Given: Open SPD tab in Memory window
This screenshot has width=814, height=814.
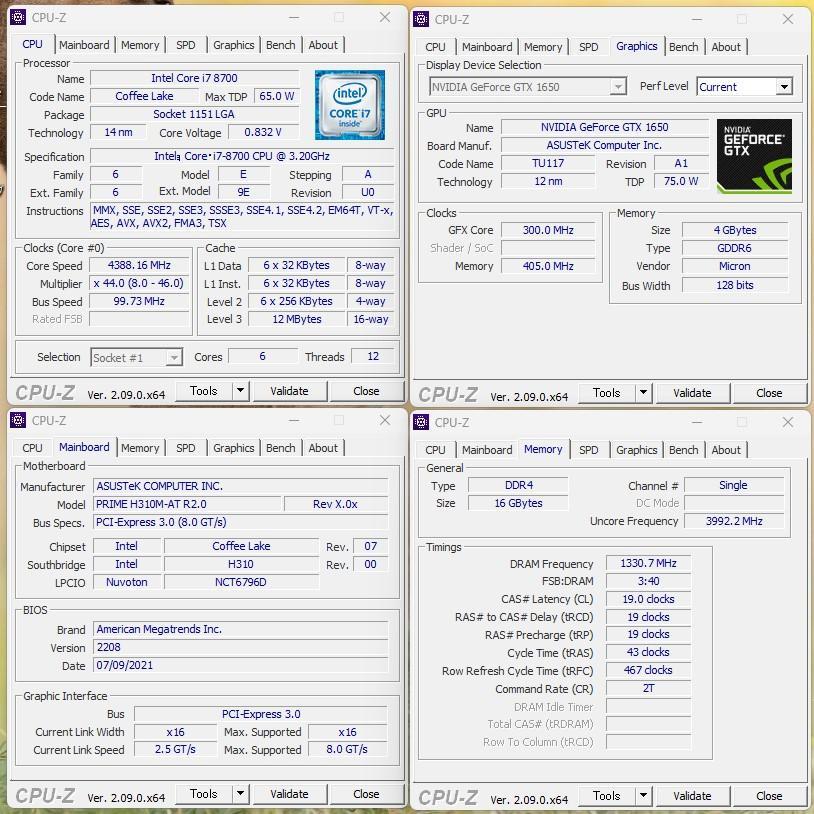Looking at the screenshot, I should coord(588,450).
